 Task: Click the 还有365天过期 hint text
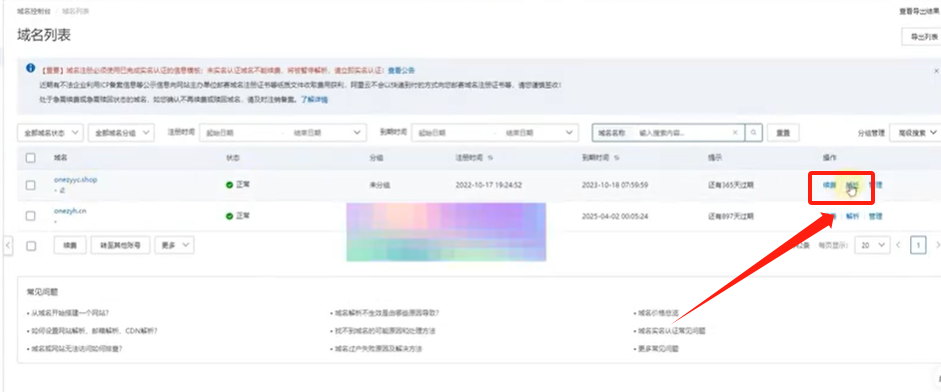pyautogui.click(x=731, y=185)
